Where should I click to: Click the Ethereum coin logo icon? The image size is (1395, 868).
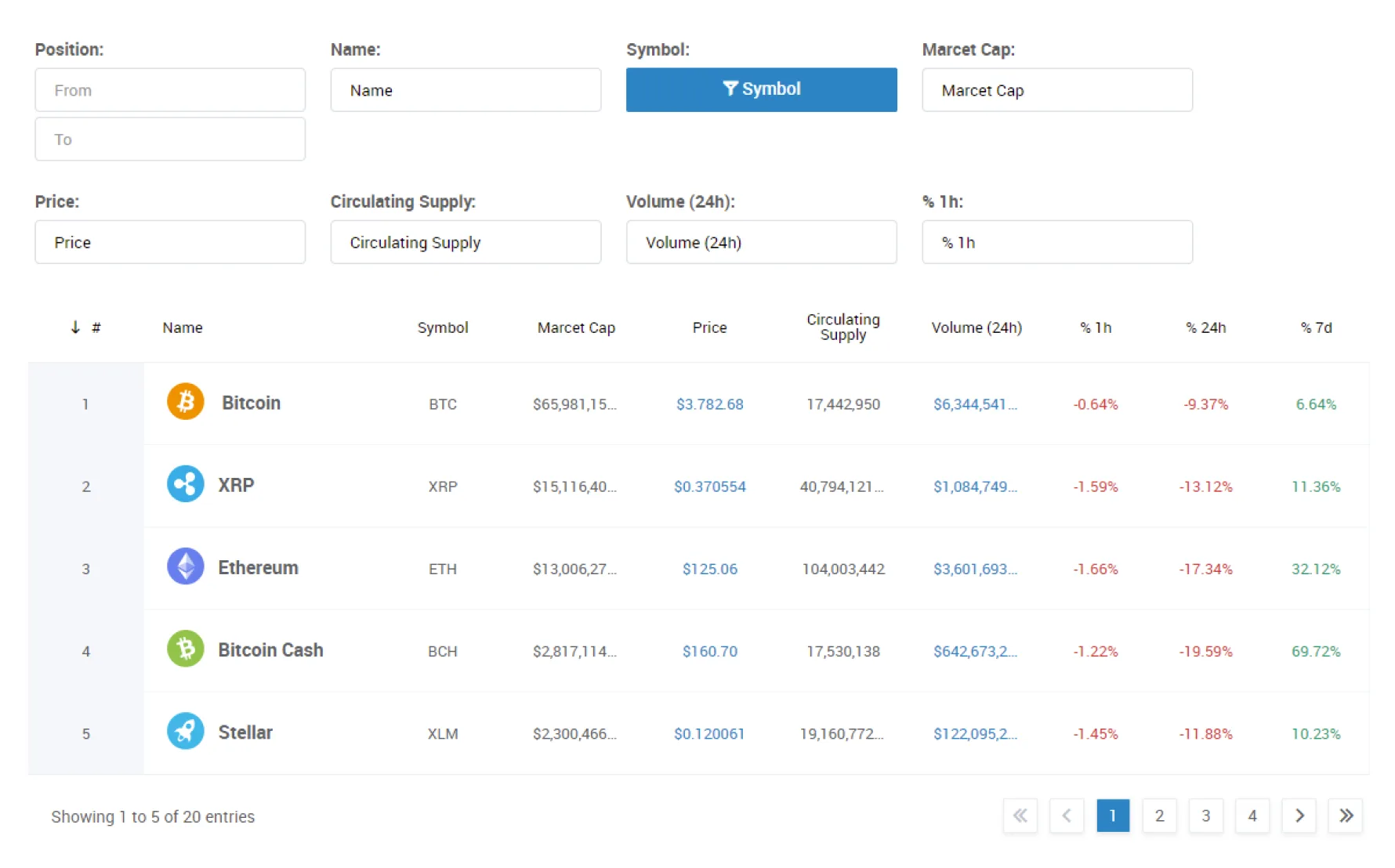186,566
